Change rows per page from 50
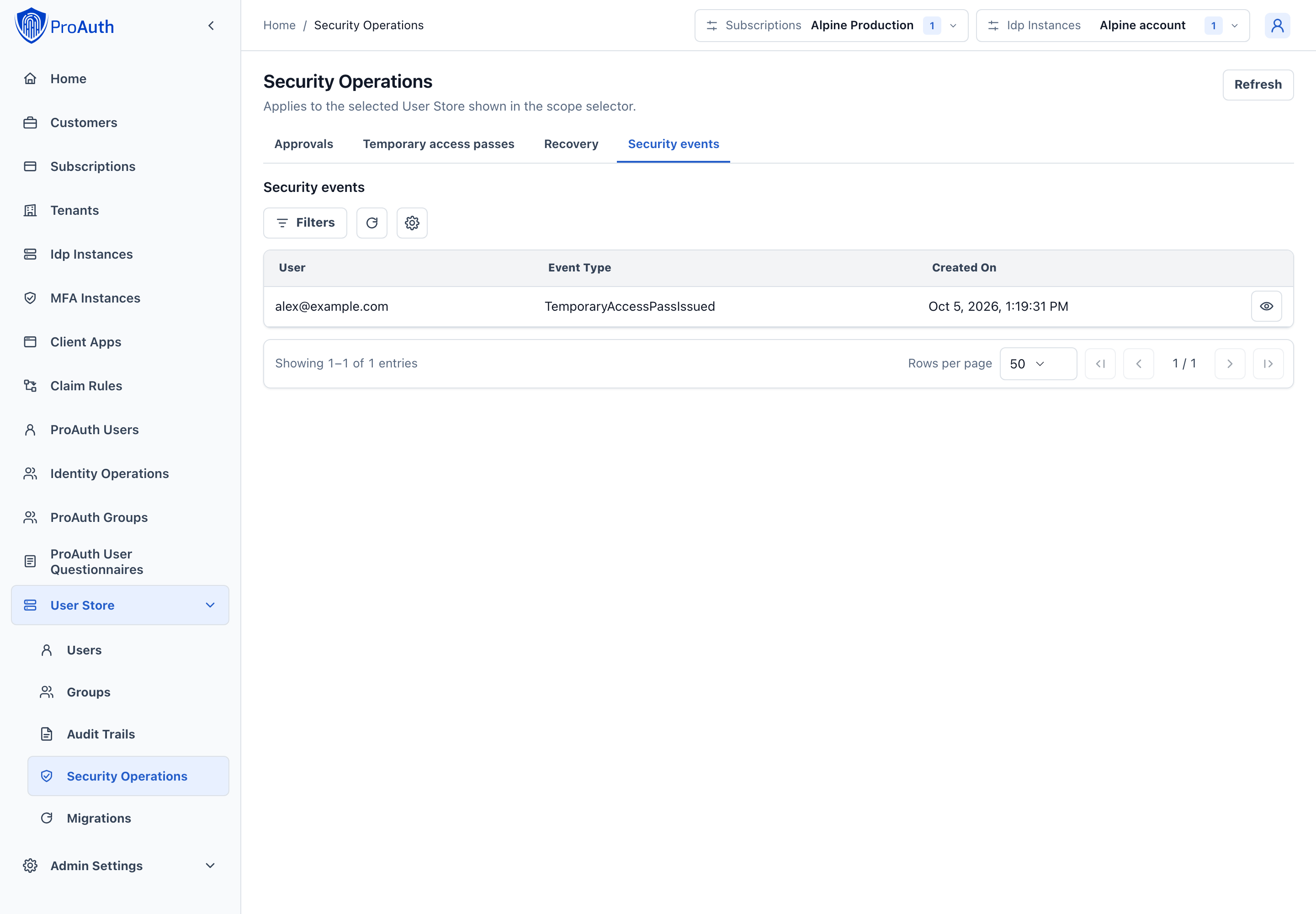This screenshot has width=1316, height=914. click(1038, 364)
